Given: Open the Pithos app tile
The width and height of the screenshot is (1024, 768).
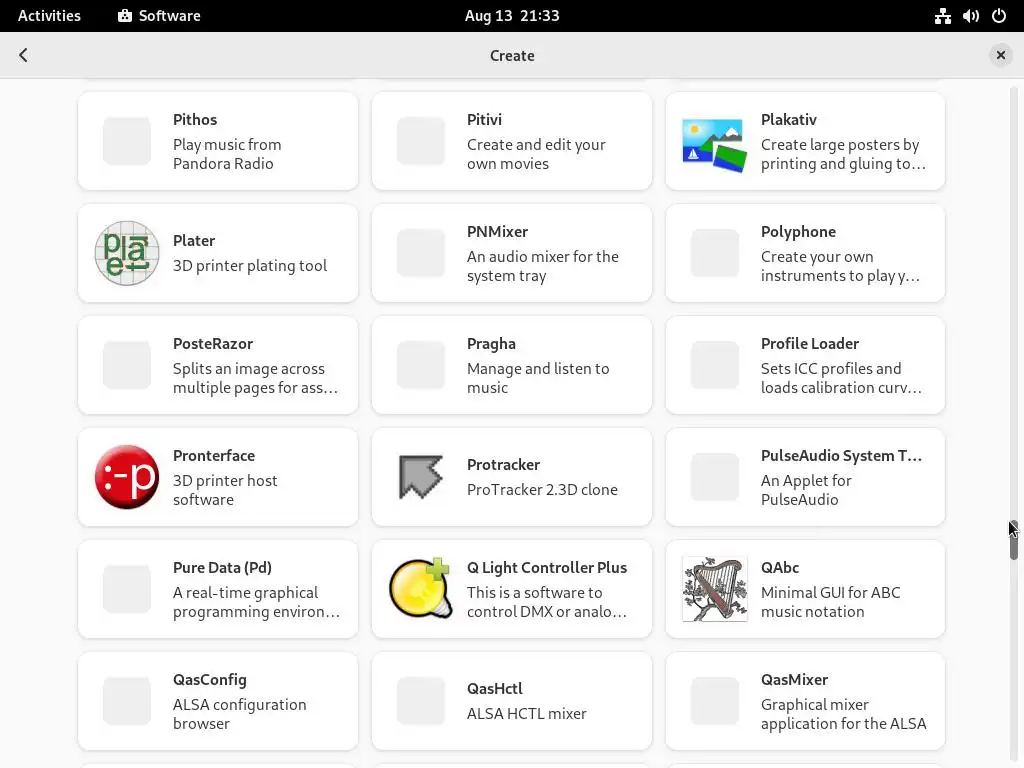Looking at the screenshot, I should pos(218,141).
